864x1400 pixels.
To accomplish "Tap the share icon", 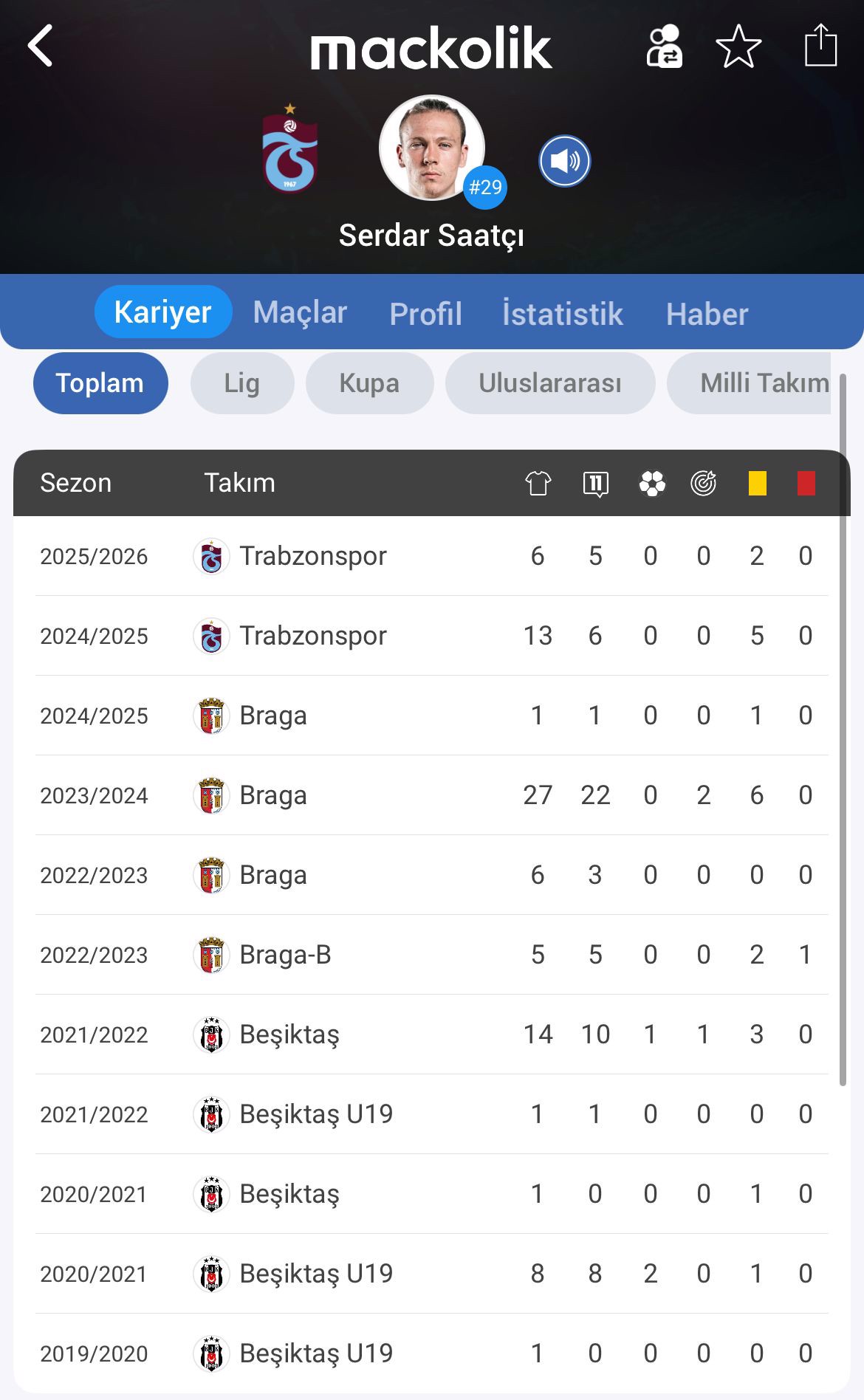I will click(x=820, y=46).
